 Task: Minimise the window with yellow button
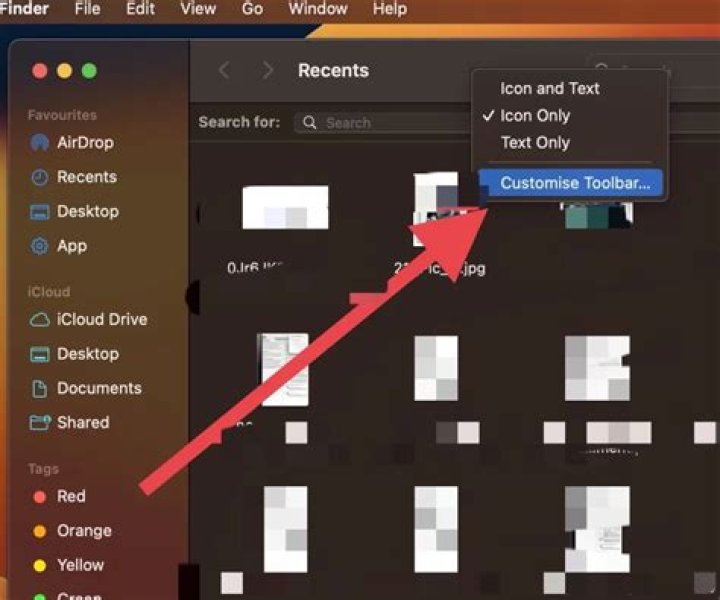[64, 71]
